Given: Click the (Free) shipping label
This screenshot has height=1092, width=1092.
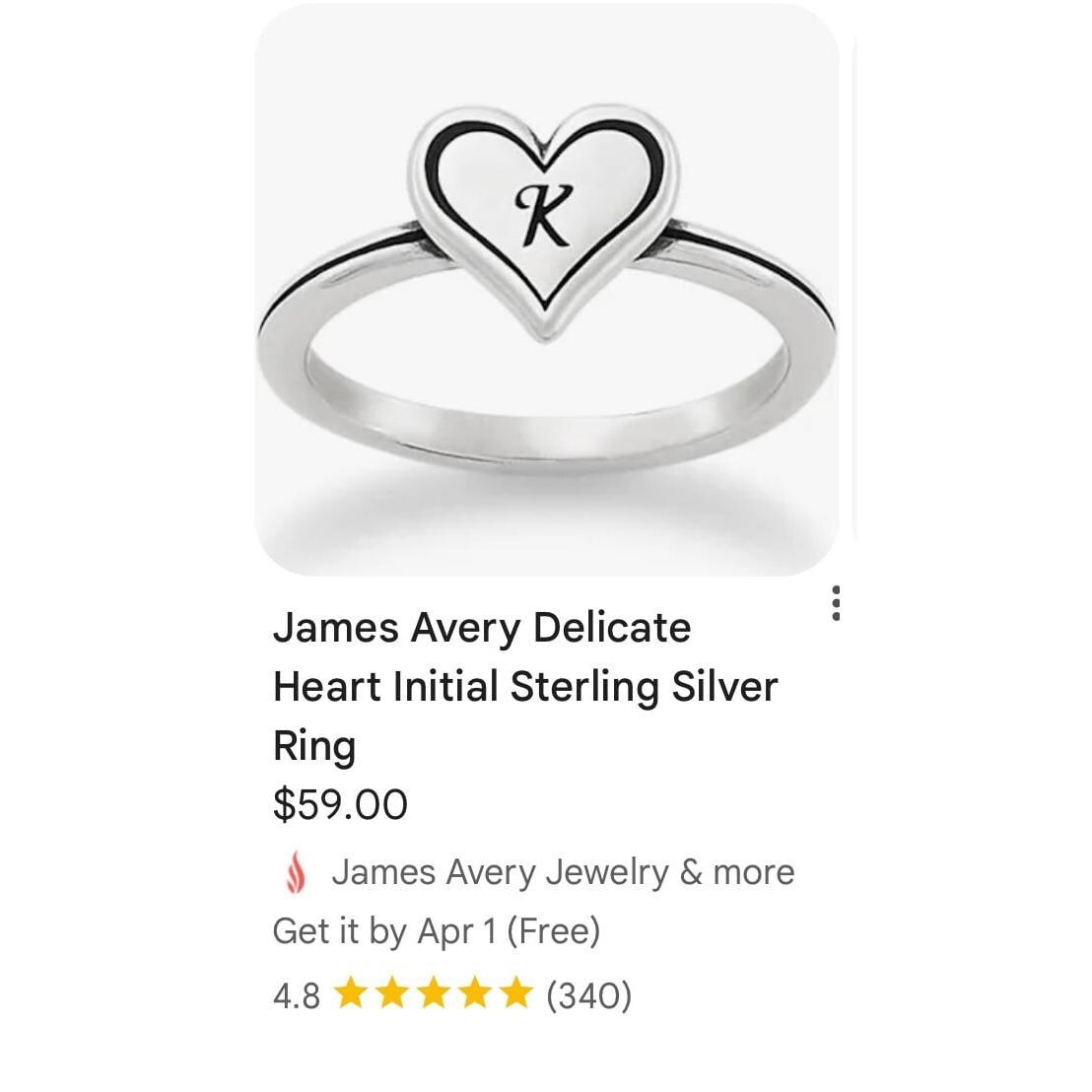Looking at the screenshot, I should [x=553, y=931].
